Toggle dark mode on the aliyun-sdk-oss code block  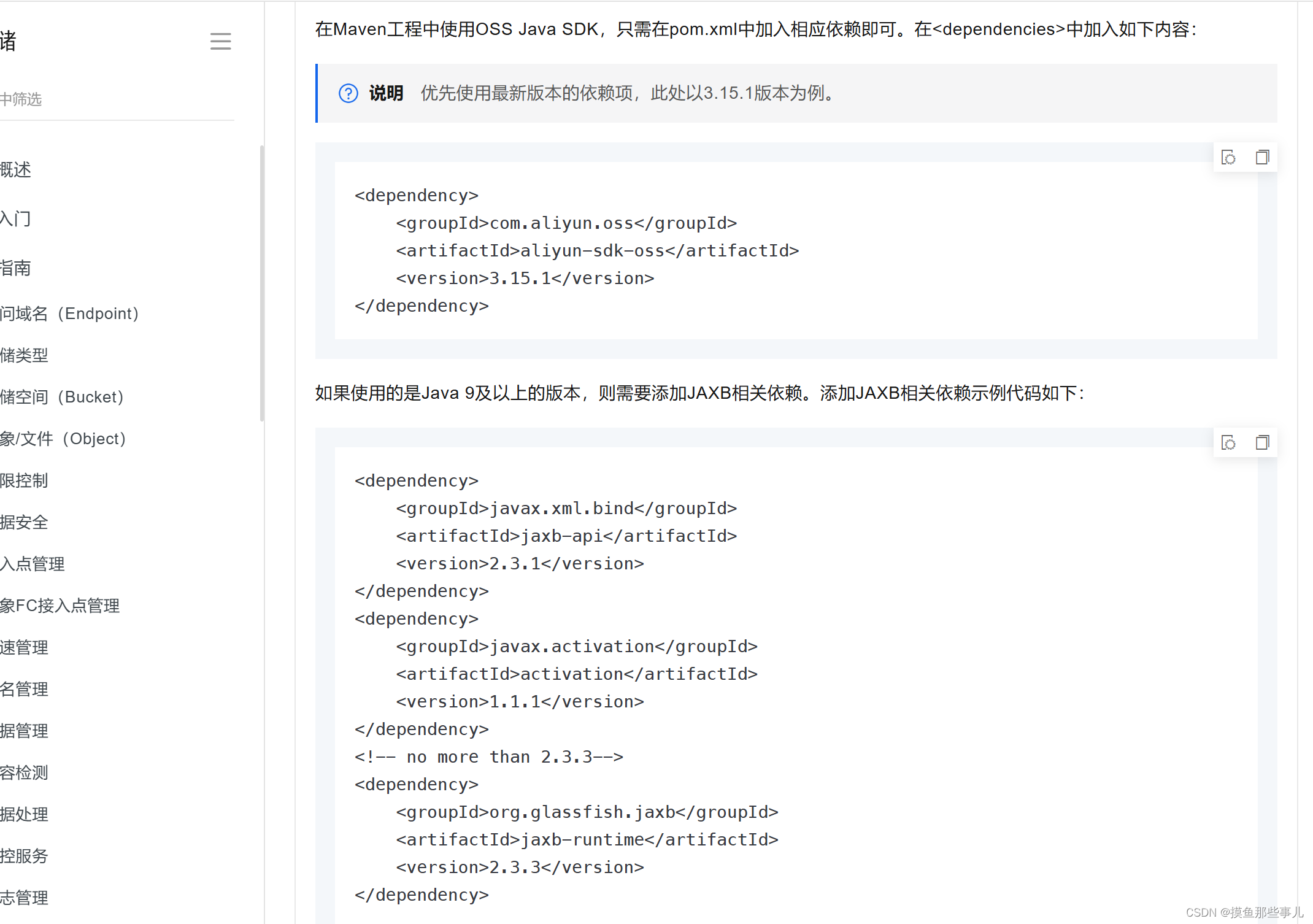click(1228, 158)
